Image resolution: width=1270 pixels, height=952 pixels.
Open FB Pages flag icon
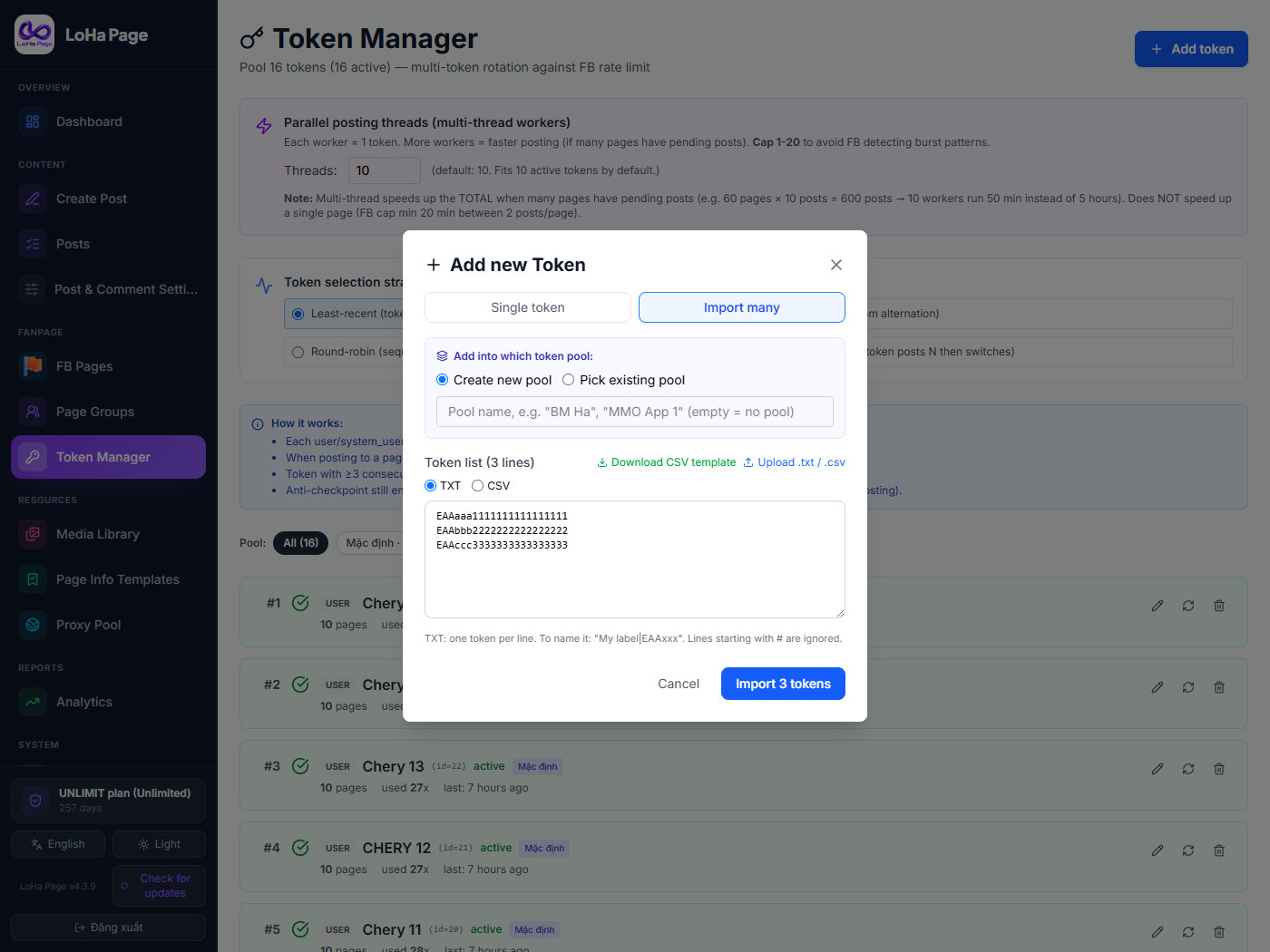[x=33, y=366]
